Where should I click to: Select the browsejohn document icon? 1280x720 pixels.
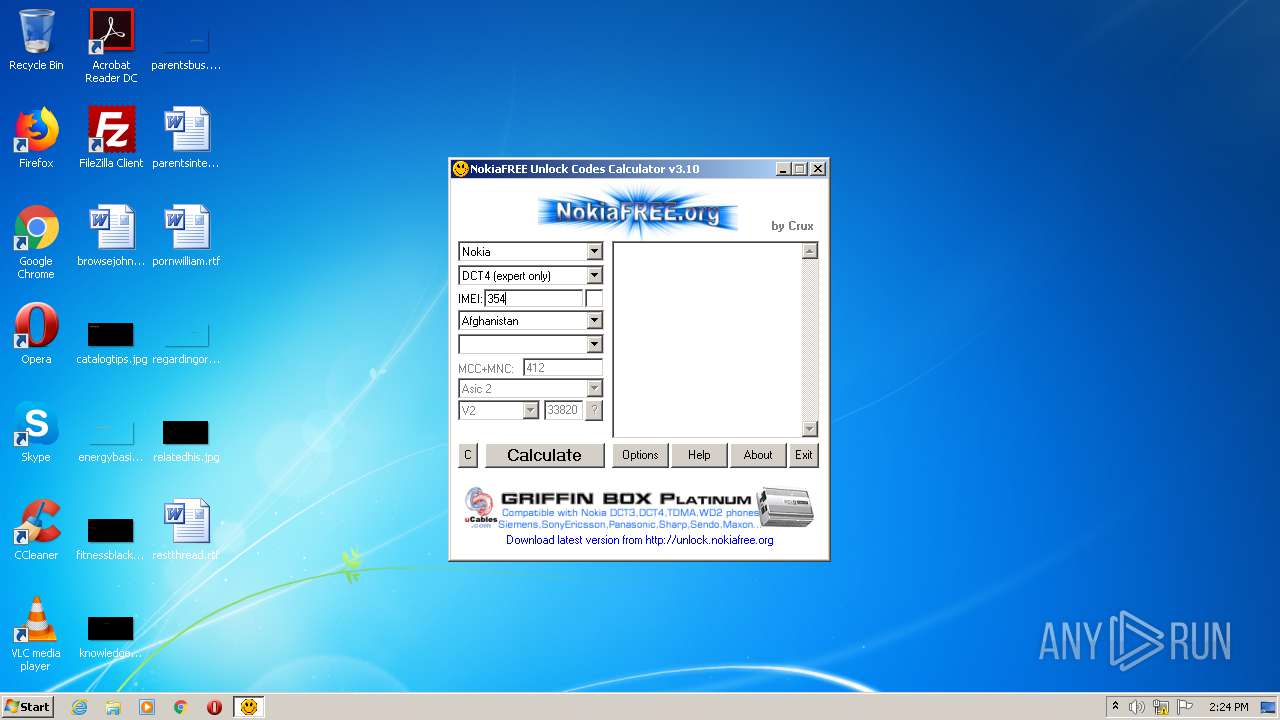point(111,236)
